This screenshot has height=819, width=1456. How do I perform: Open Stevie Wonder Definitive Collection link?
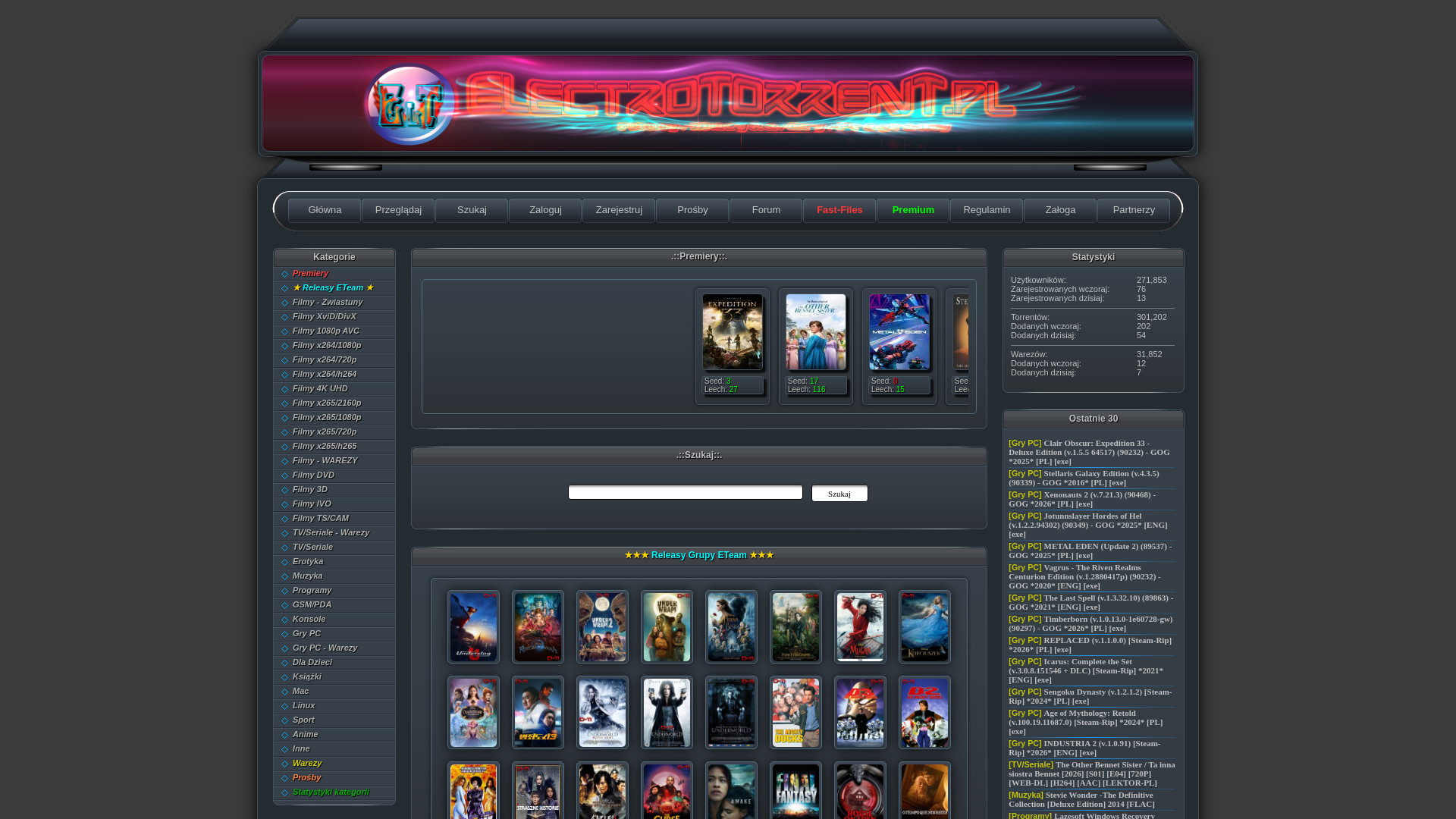click(1082, 799)
